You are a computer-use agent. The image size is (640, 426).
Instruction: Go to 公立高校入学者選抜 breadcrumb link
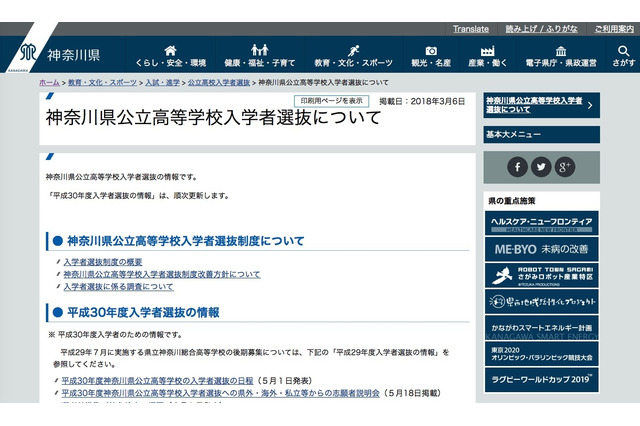click(219, 82)
